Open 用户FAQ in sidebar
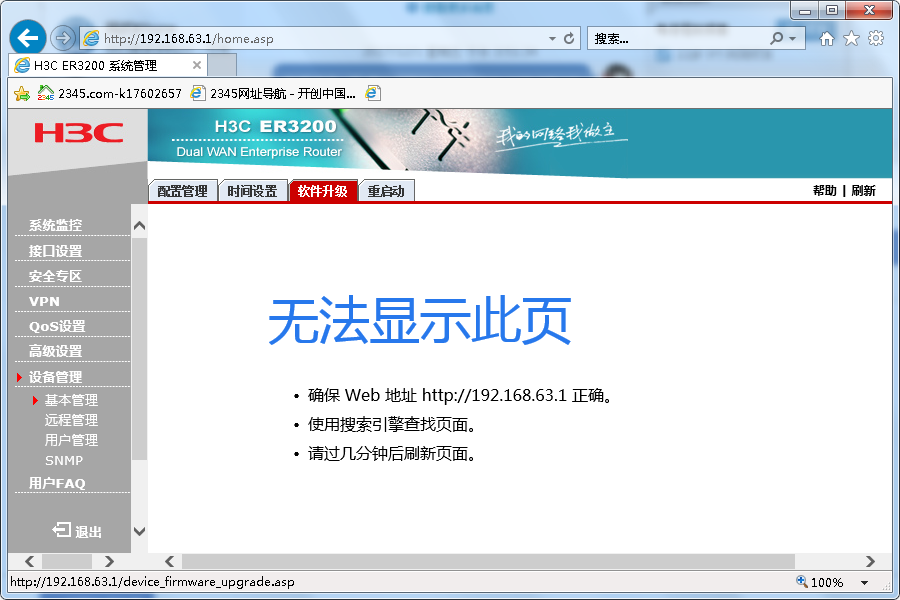 click(x=57, y=483)
